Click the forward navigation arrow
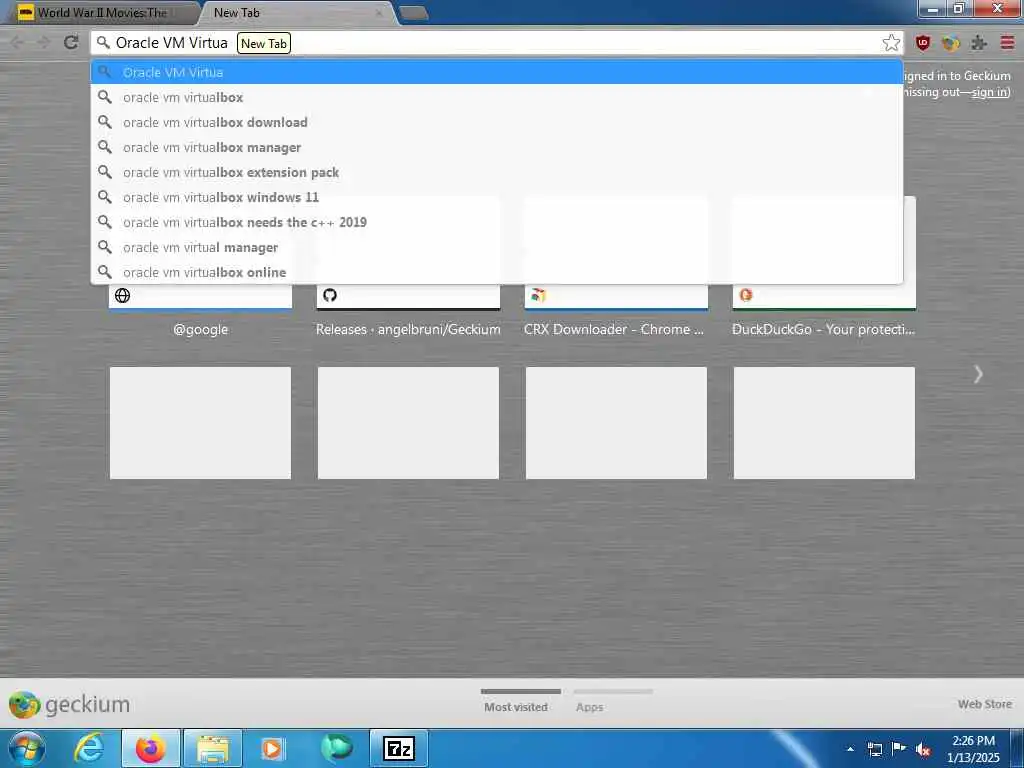Image resolution: width=1024 pixels, height=768 pixels. click(44, 43)
